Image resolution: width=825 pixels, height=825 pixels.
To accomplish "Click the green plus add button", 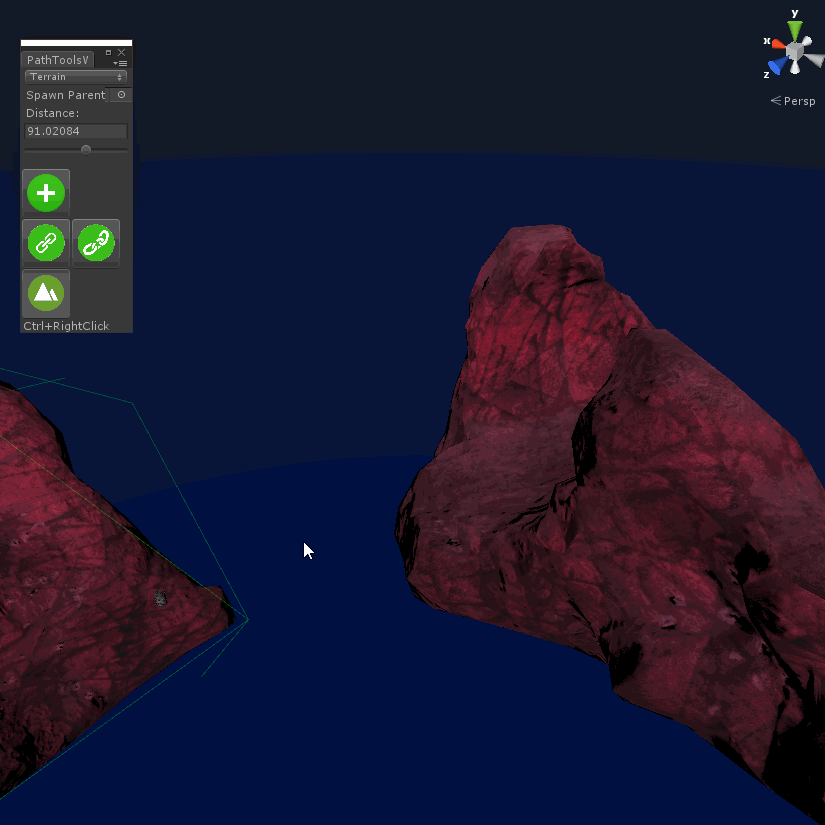I will click(46, 193).
